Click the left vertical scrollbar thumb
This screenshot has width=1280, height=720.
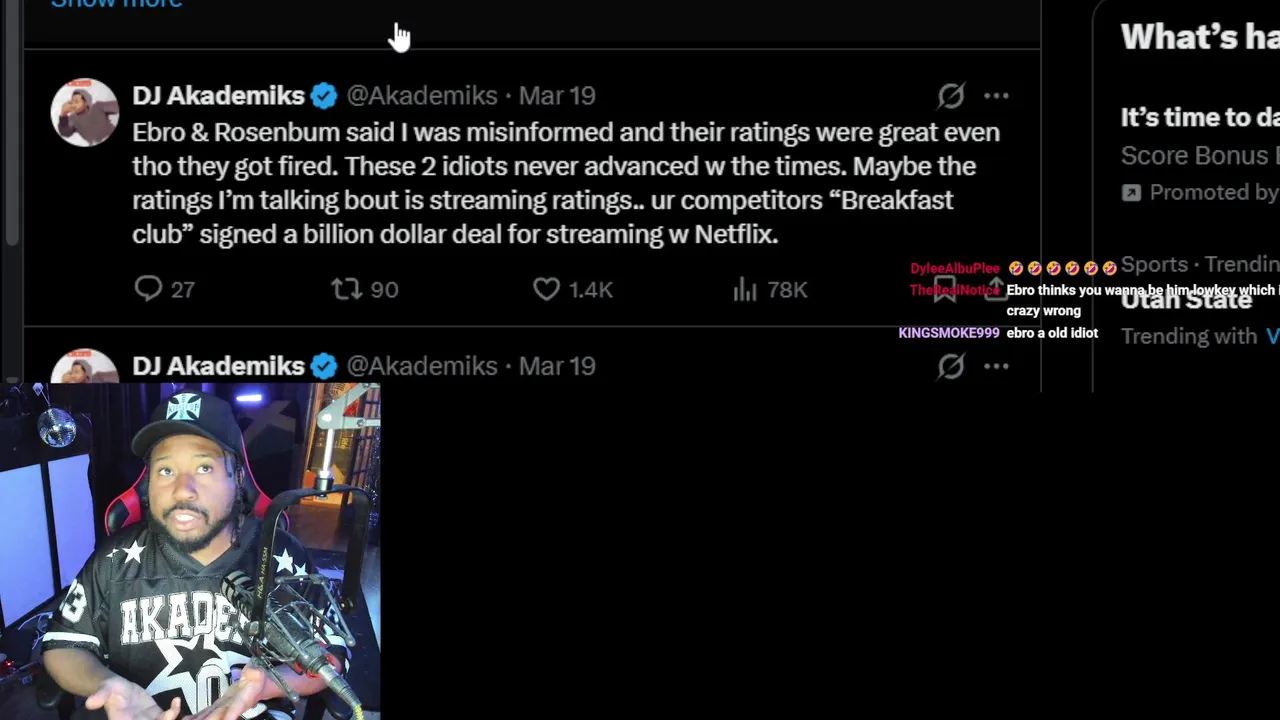pyautogui.click(x=11, y=120)
